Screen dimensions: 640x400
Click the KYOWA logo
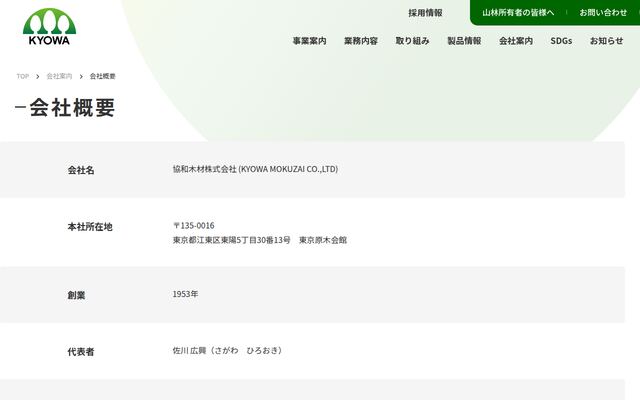[49, 27]
